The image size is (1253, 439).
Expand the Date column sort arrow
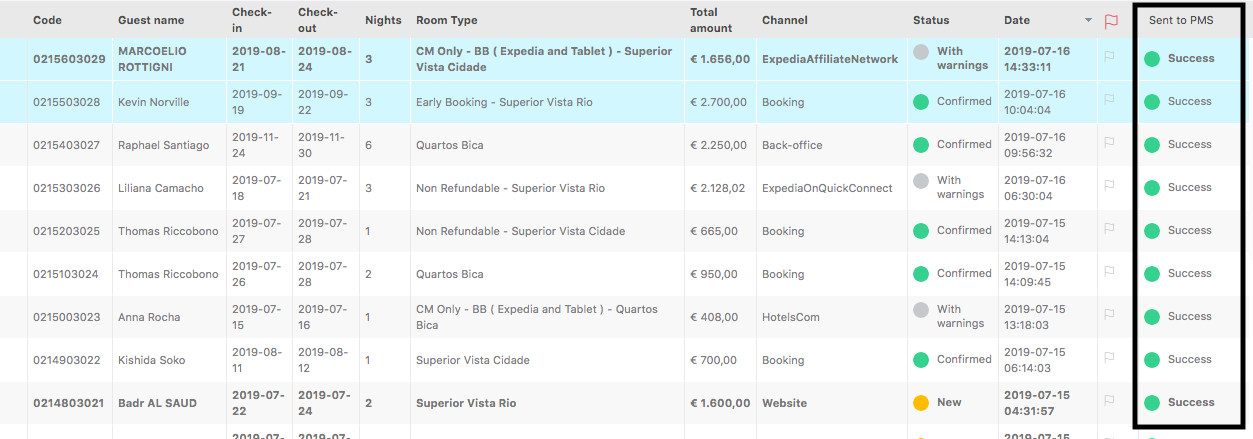pyautogui.click(x=1088, y=21)
